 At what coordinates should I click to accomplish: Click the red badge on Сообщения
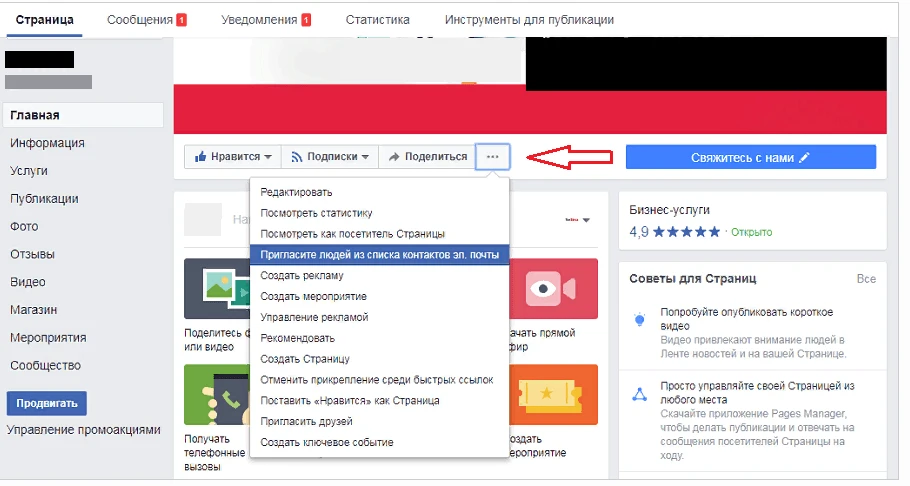[x=182, y=20]
